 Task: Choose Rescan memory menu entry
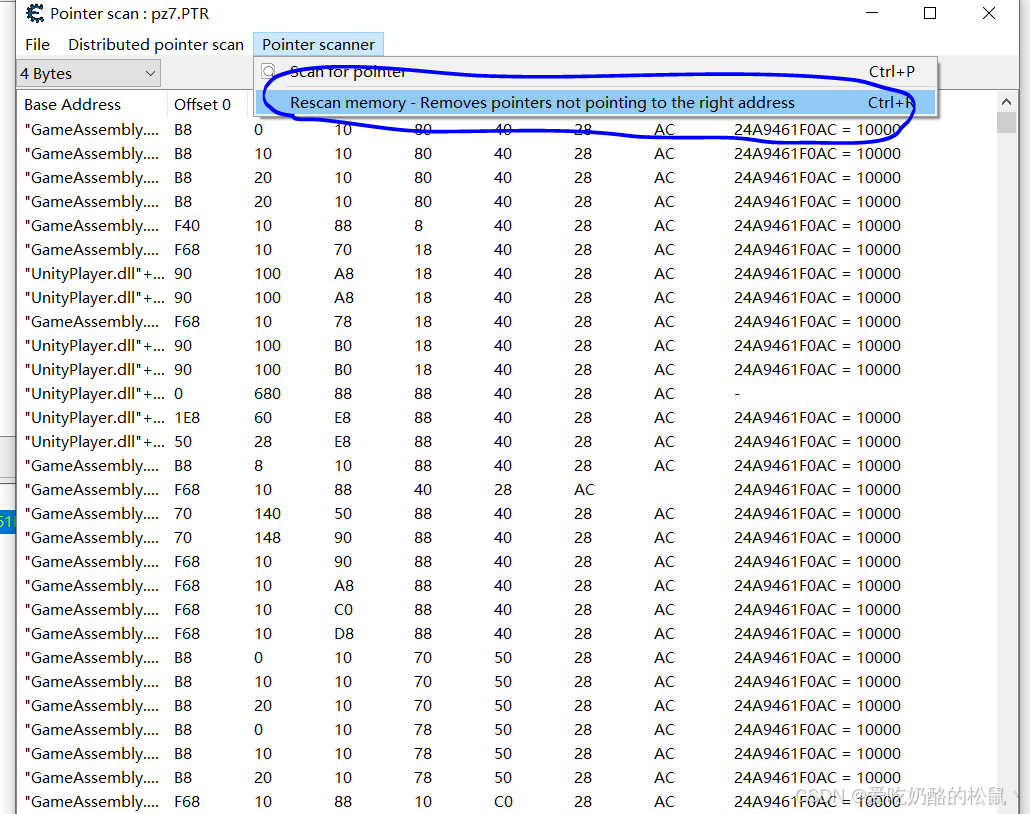[596, 102]
